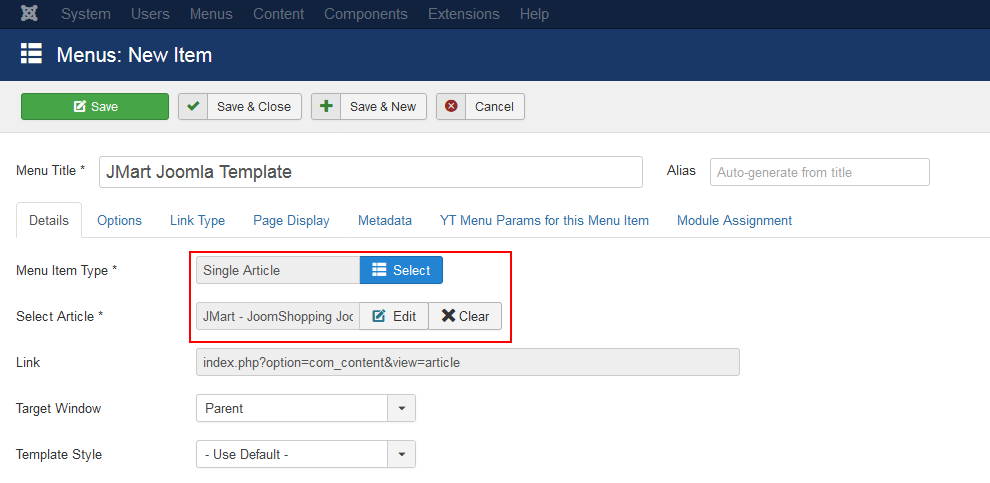The height and width of the screenshot is (483, 990).
Task: Switch to Module Assignment tab
Action: click(x=734, y=220)
